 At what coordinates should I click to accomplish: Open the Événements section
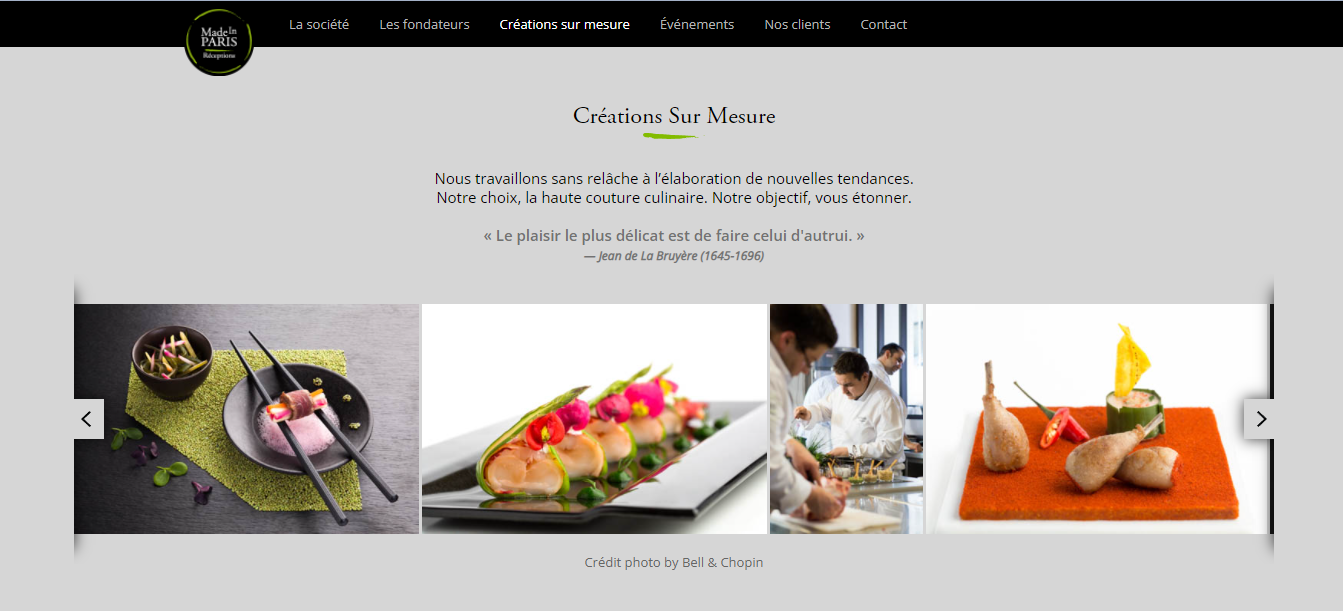[697, 24]
